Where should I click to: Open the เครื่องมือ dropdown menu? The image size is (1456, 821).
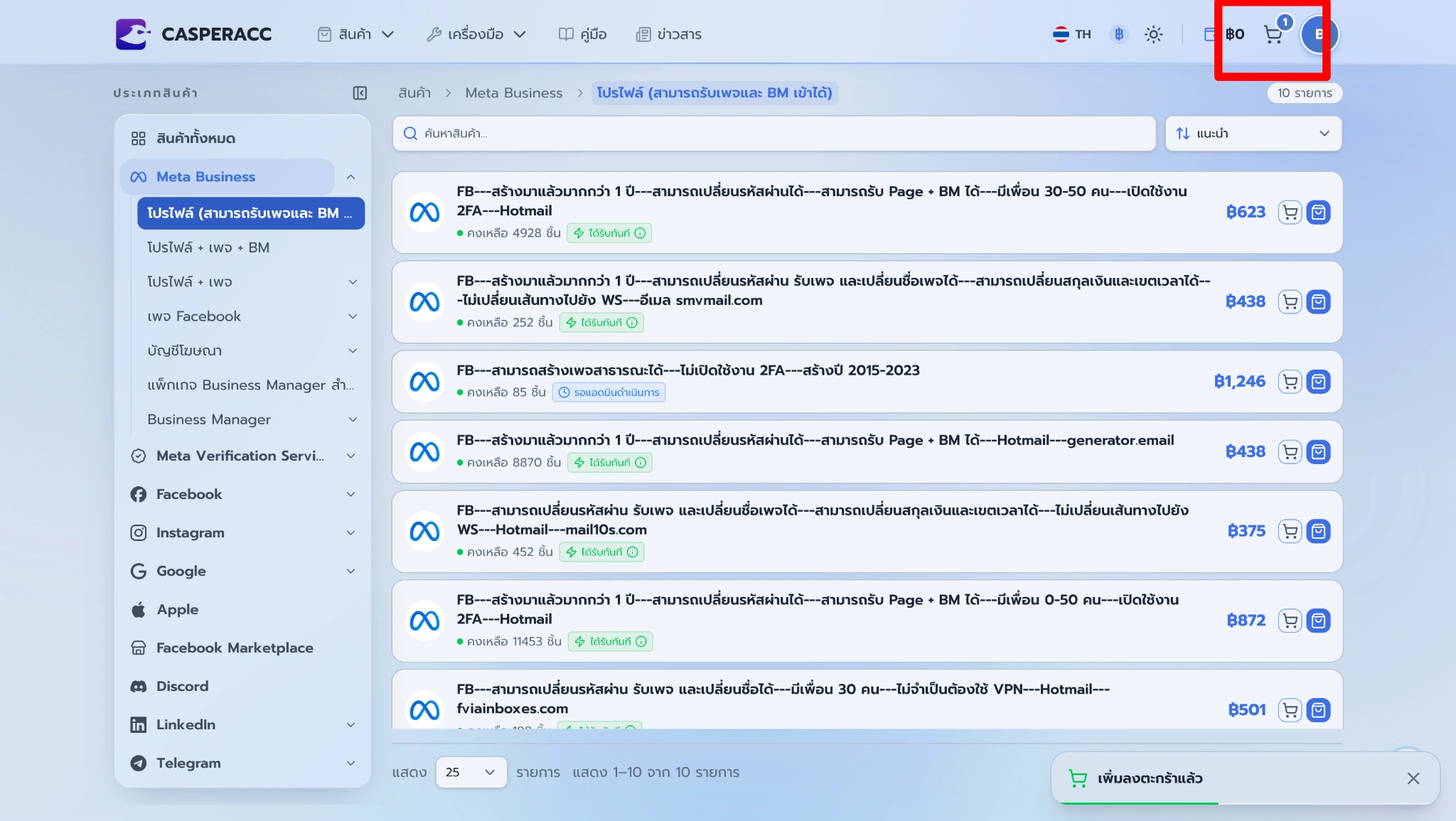click(x=476, y=34)
